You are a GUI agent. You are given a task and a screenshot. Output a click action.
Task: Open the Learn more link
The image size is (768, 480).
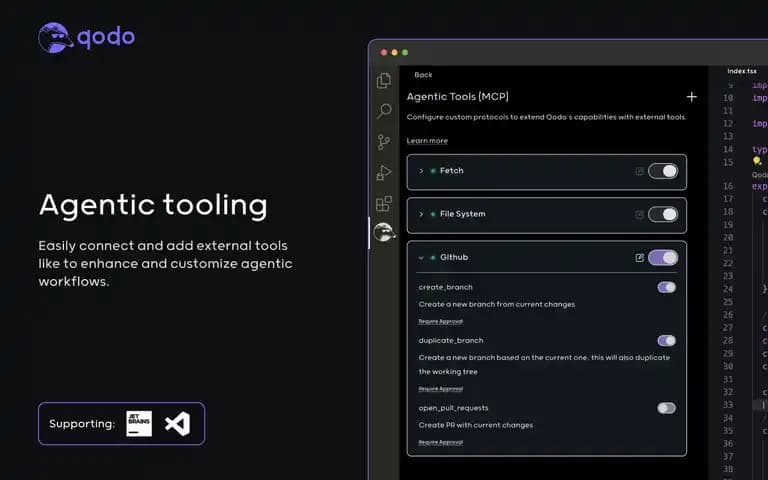427,141
